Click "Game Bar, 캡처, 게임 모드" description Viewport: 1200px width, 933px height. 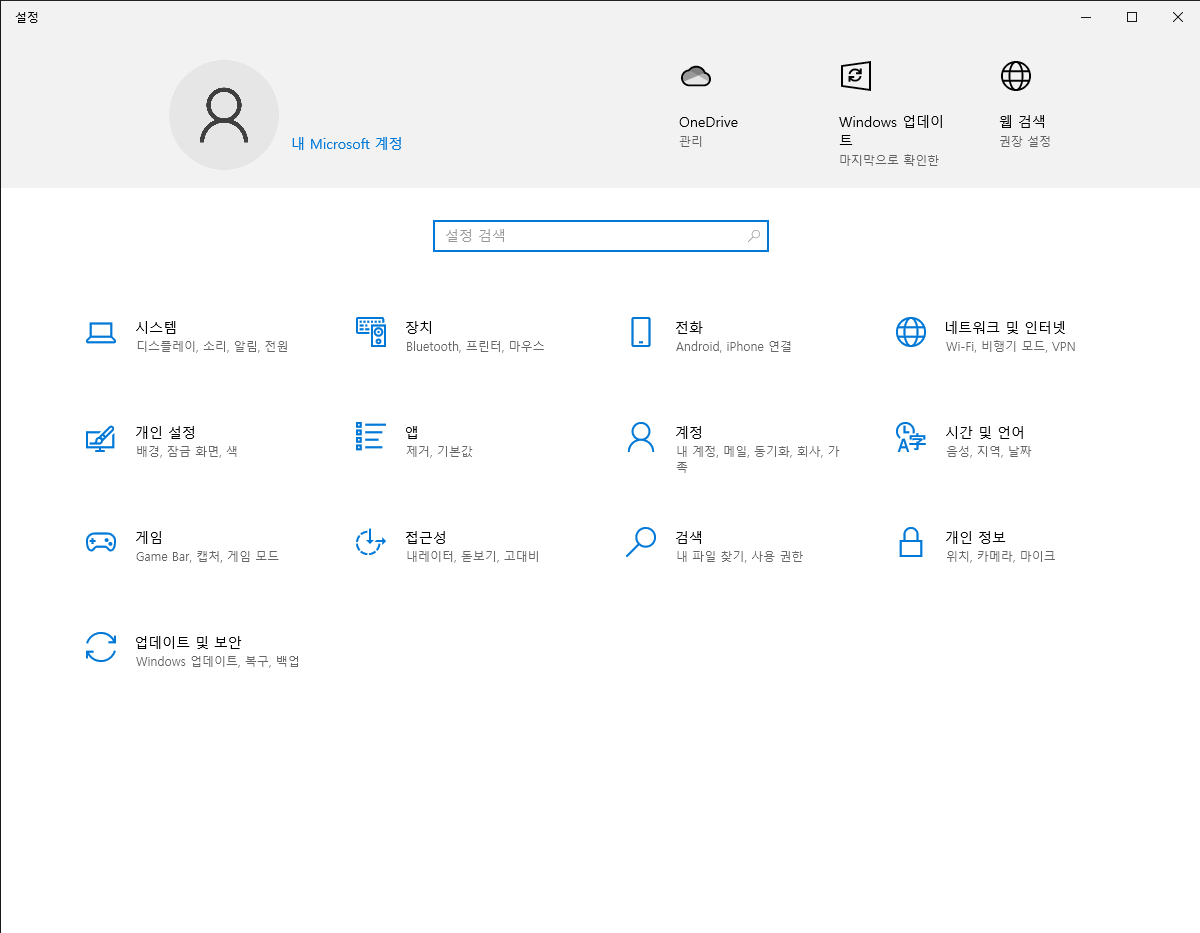click(207, 557)
